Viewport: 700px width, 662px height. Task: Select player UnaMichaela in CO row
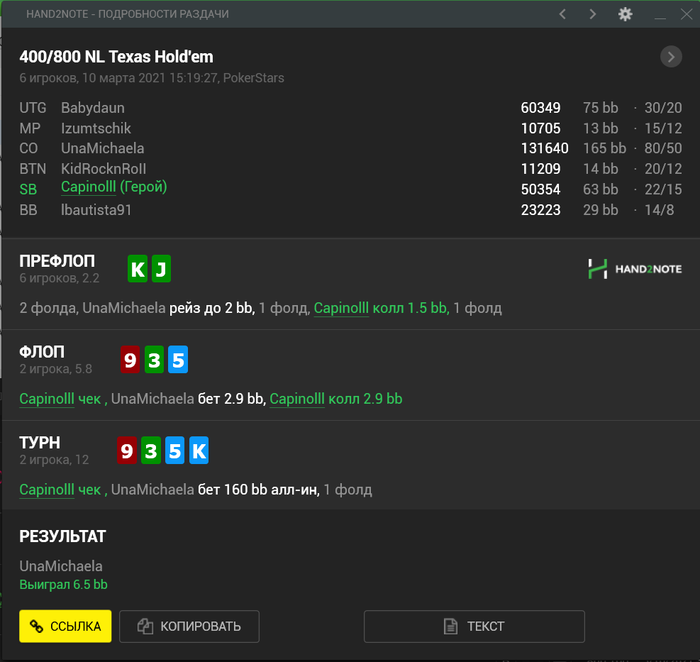click(103, 149)
